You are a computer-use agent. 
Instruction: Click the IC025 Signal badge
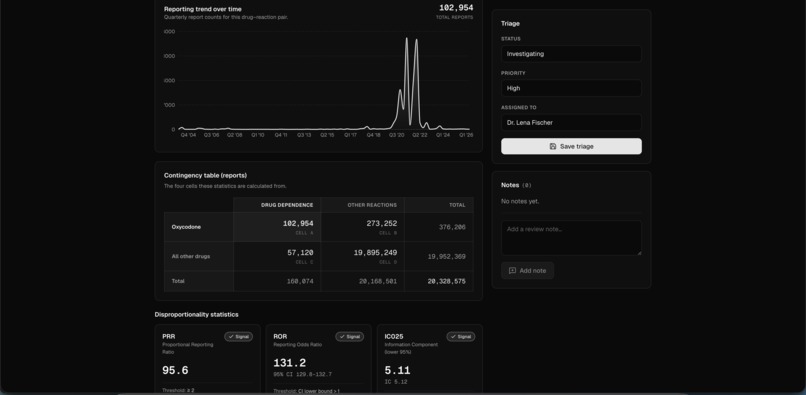[x=461, y=337]
